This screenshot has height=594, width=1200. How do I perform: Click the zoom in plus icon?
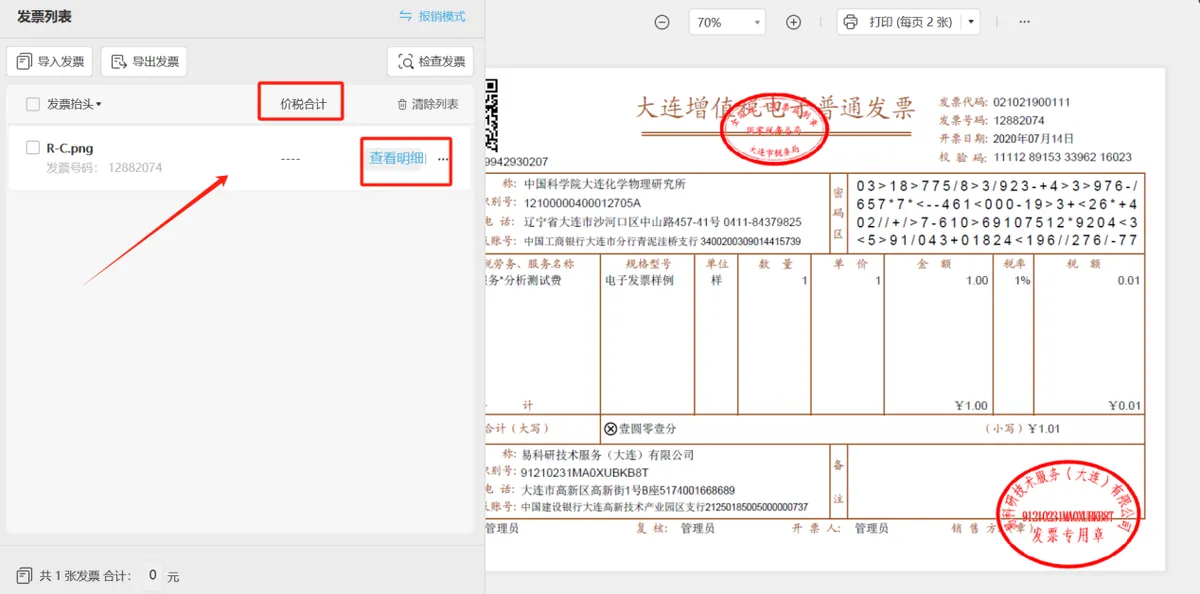(x=793, y=22)
